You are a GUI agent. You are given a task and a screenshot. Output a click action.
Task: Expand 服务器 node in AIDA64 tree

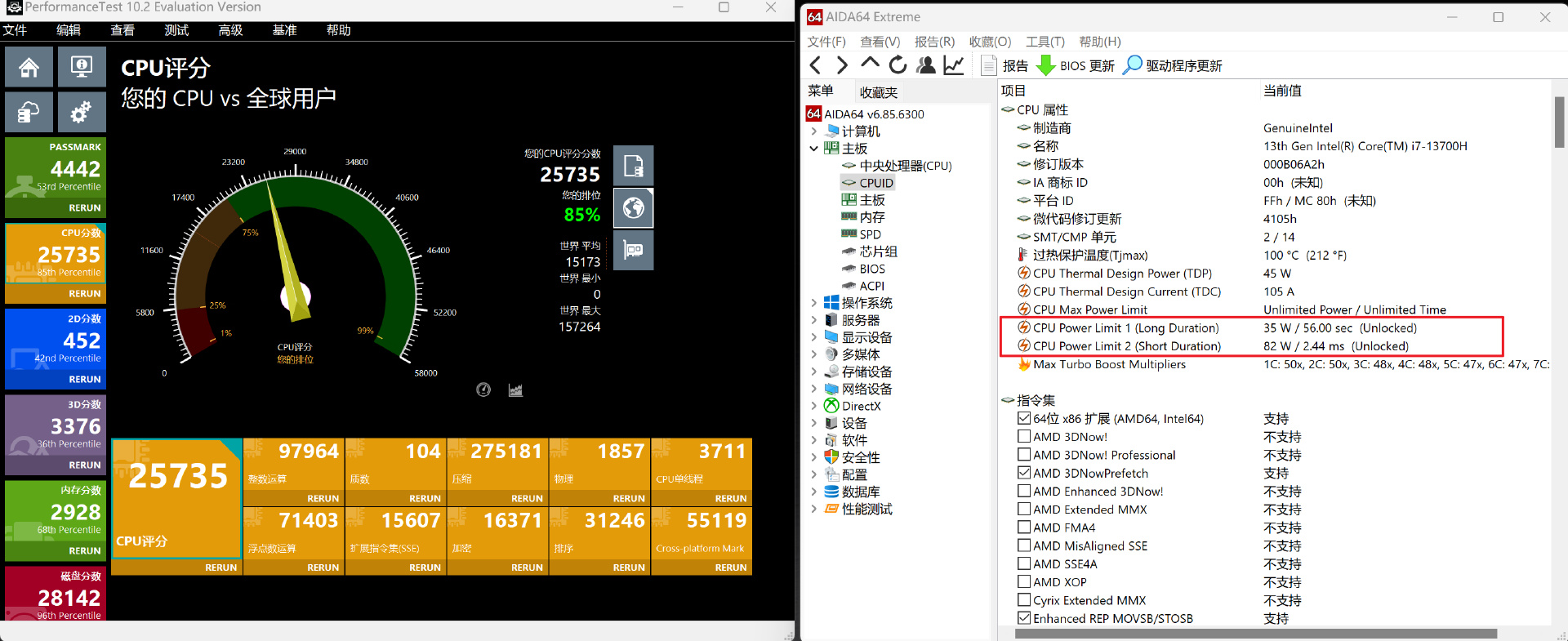tap(813, 320)
